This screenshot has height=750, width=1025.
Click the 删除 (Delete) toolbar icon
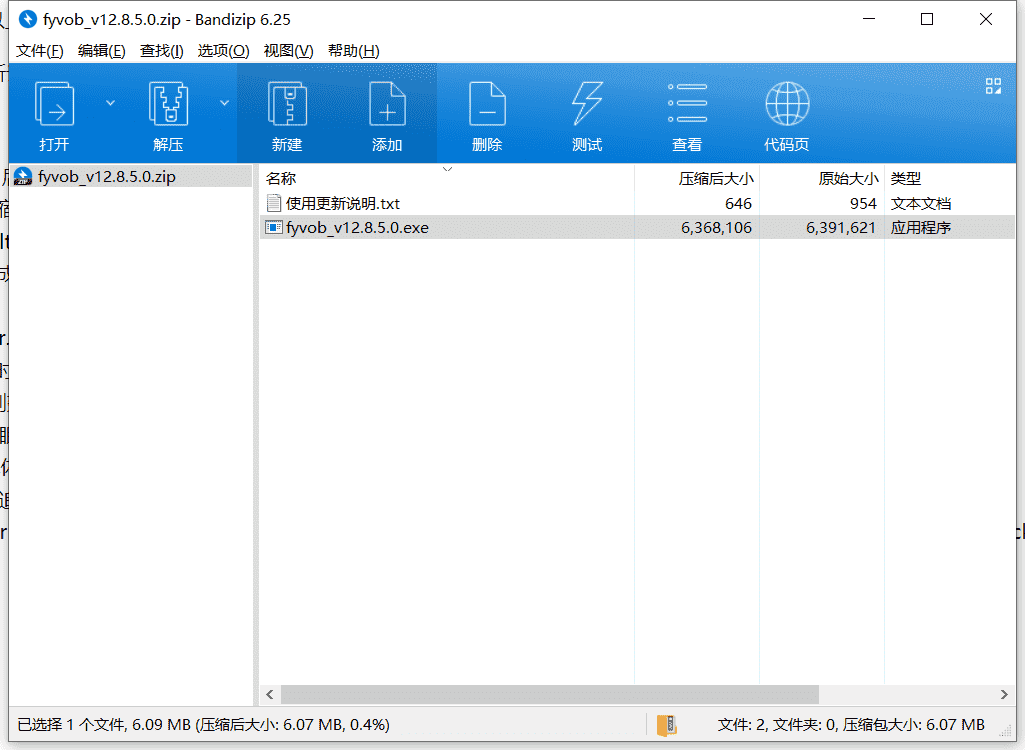click(487, 104)
